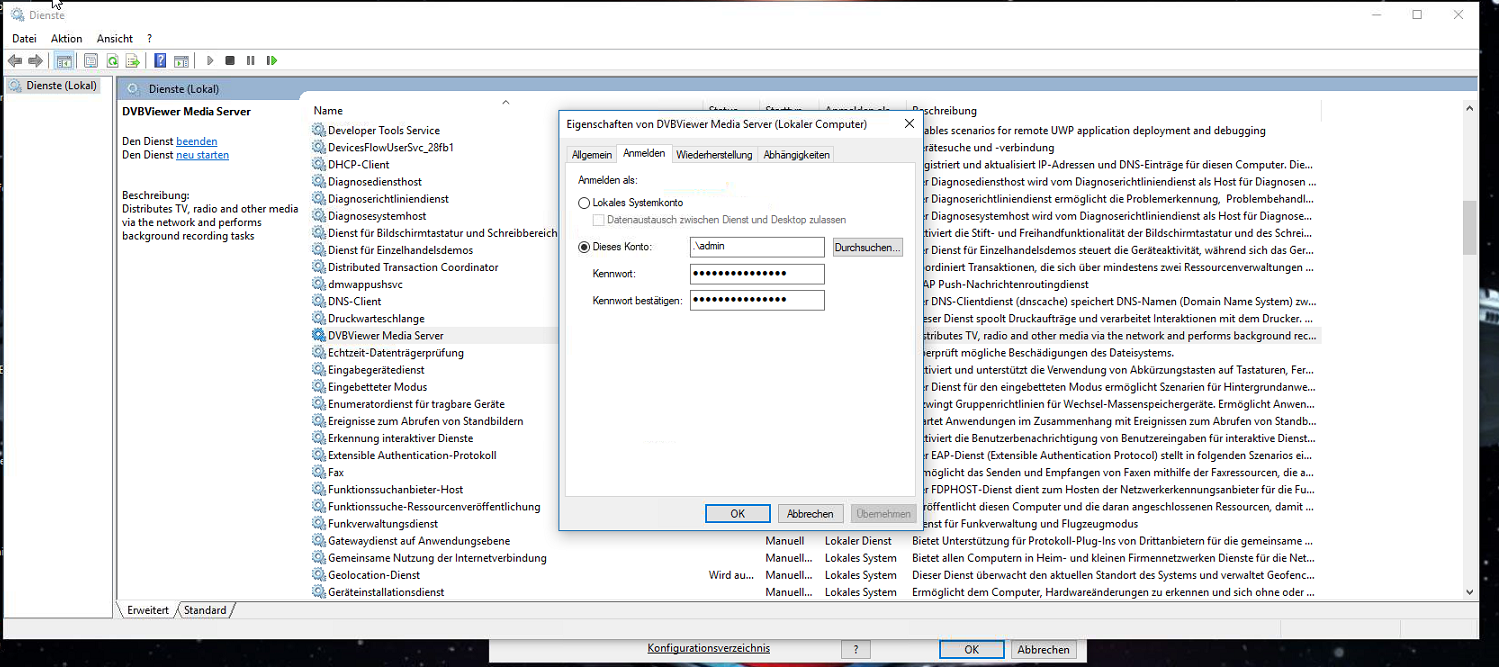Click the gear icon beside DHCP-Client
Screen dimensions: 1499x667
pyautogui.click(x=319, y=164)
